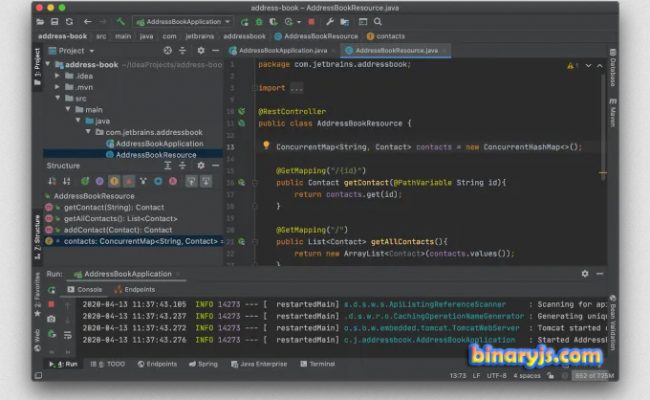The height and width of the screenshot is (400, 650).
Task: Collapse com.jetbrains.addressbook package node
Action: coord(88,132)
